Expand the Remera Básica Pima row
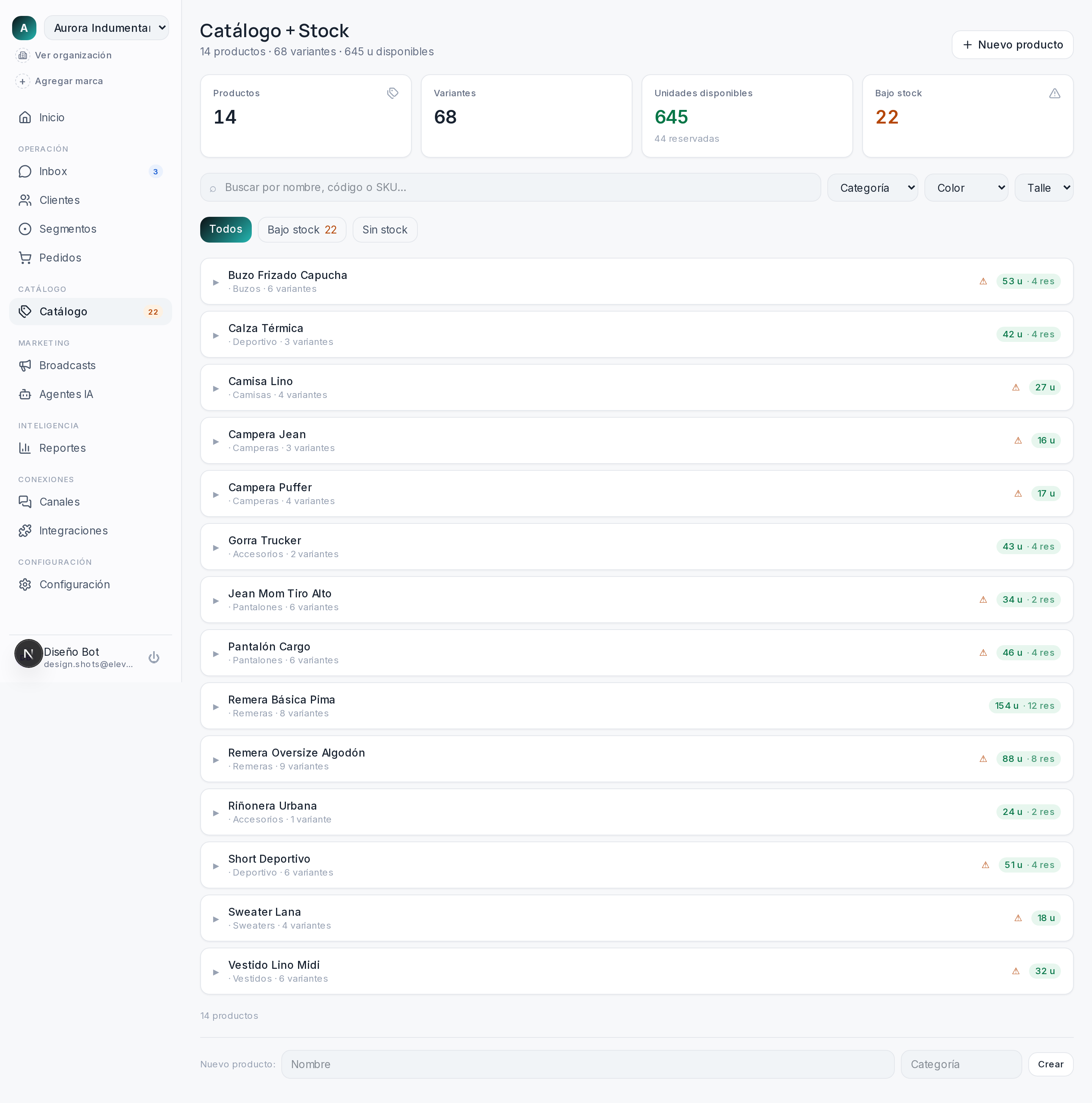1092x1103 pixels. pos(216,707)
